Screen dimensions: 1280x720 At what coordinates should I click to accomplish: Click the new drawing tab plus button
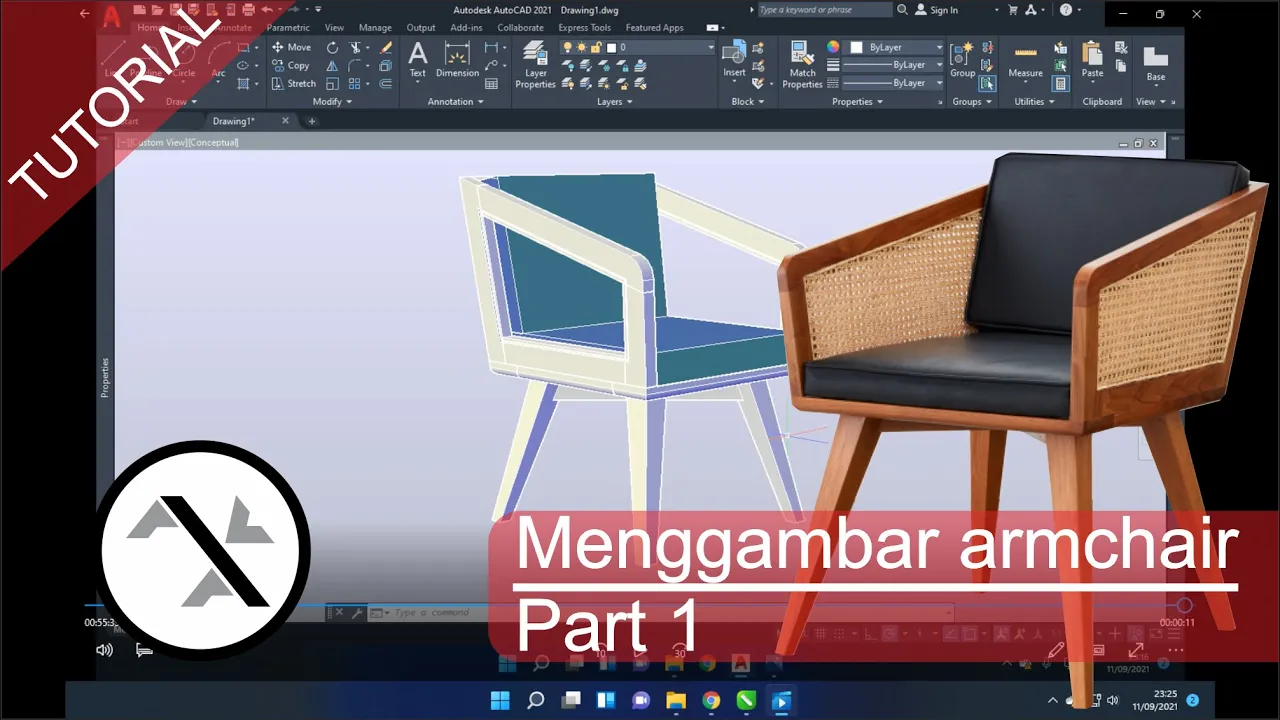coord(311,121)
